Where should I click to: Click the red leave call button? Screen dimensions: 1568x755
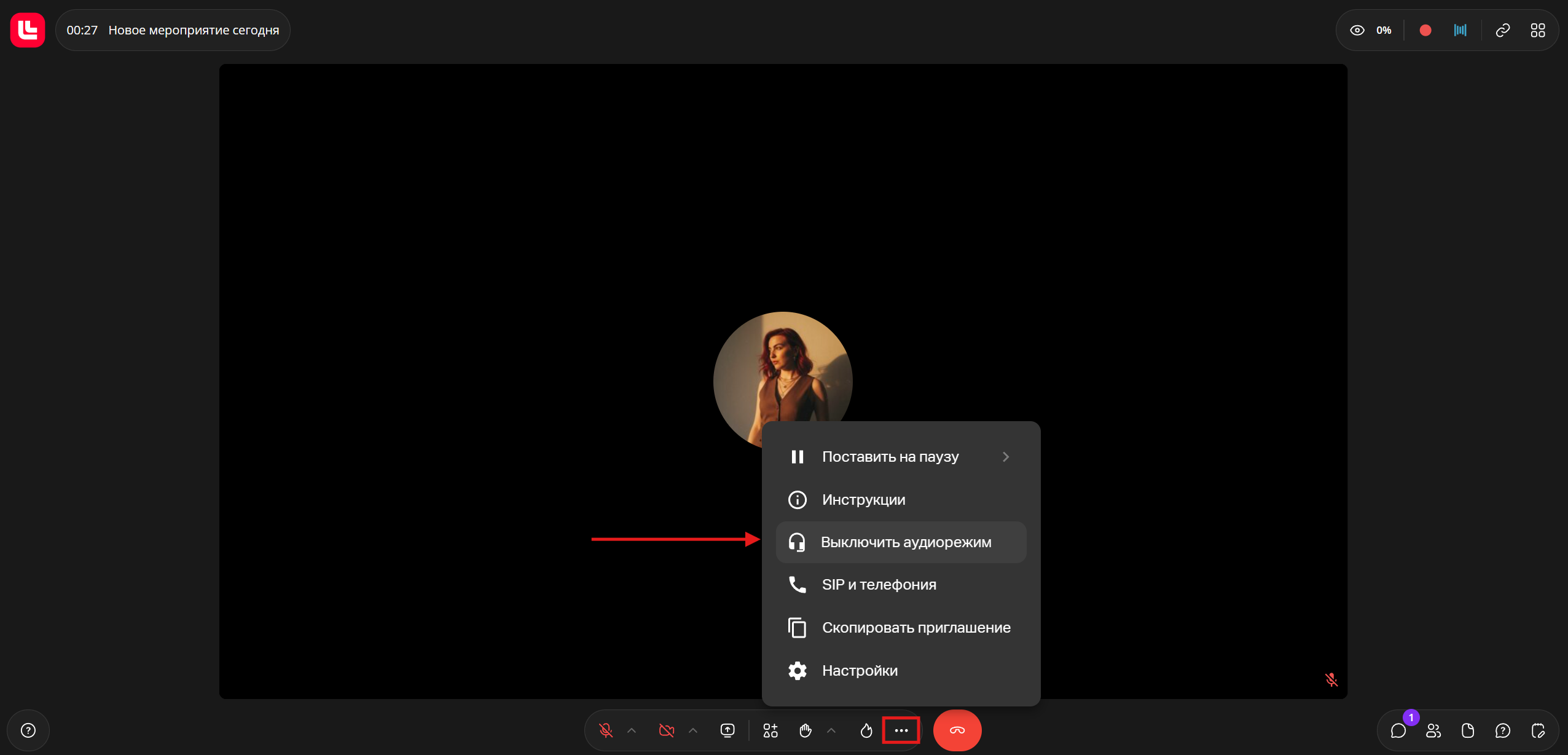(x=957, y=730)
